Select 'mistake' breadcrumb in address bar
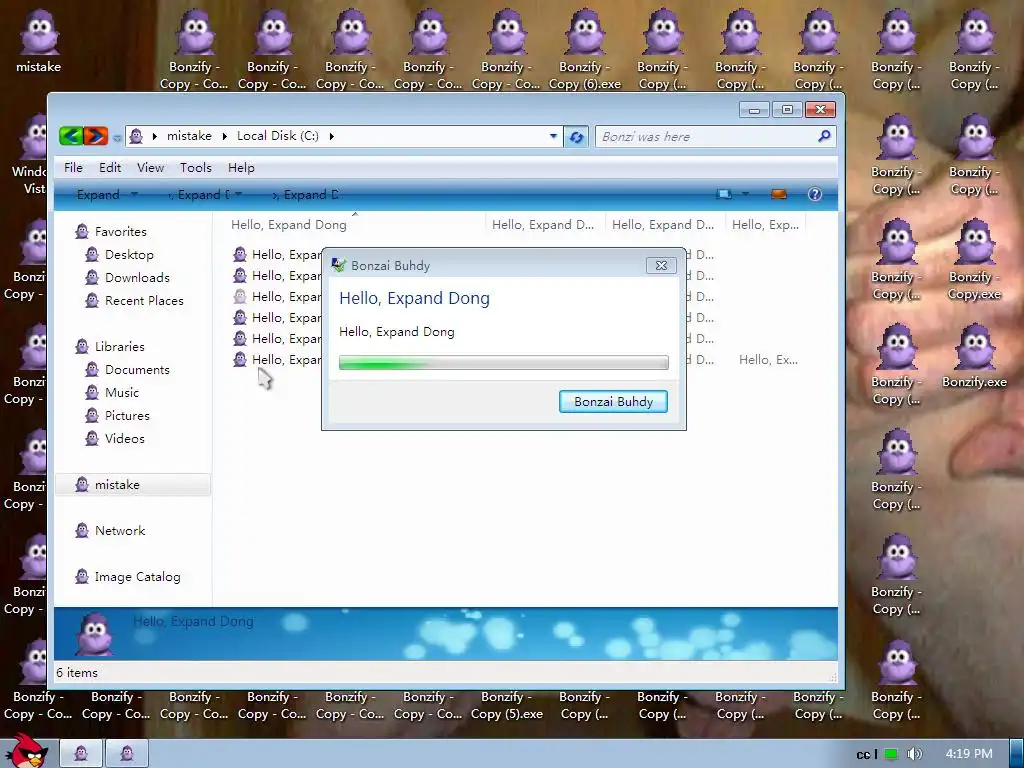 tap(189, 136)
